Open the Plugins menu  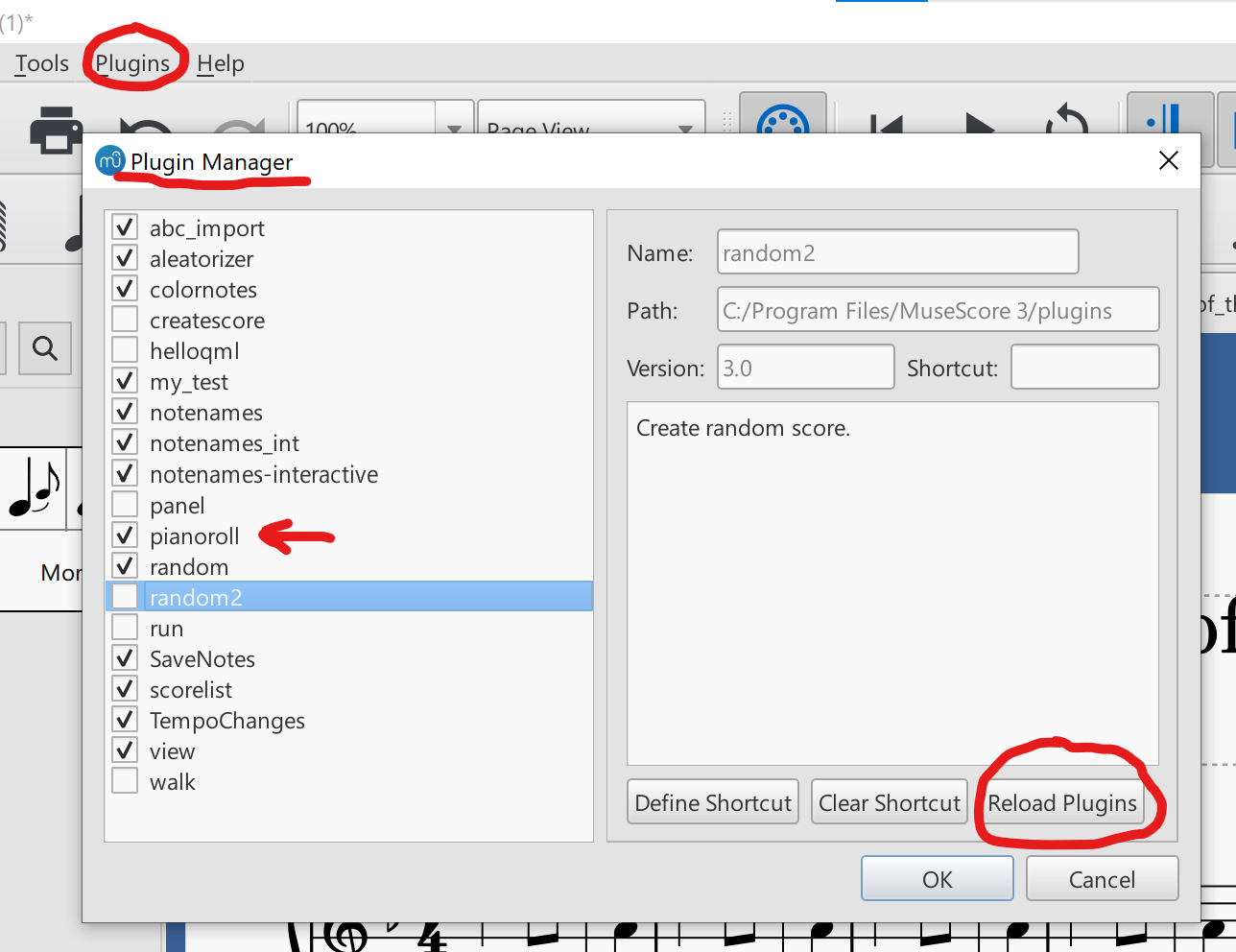pyautogui.click(x=132, y=63)
